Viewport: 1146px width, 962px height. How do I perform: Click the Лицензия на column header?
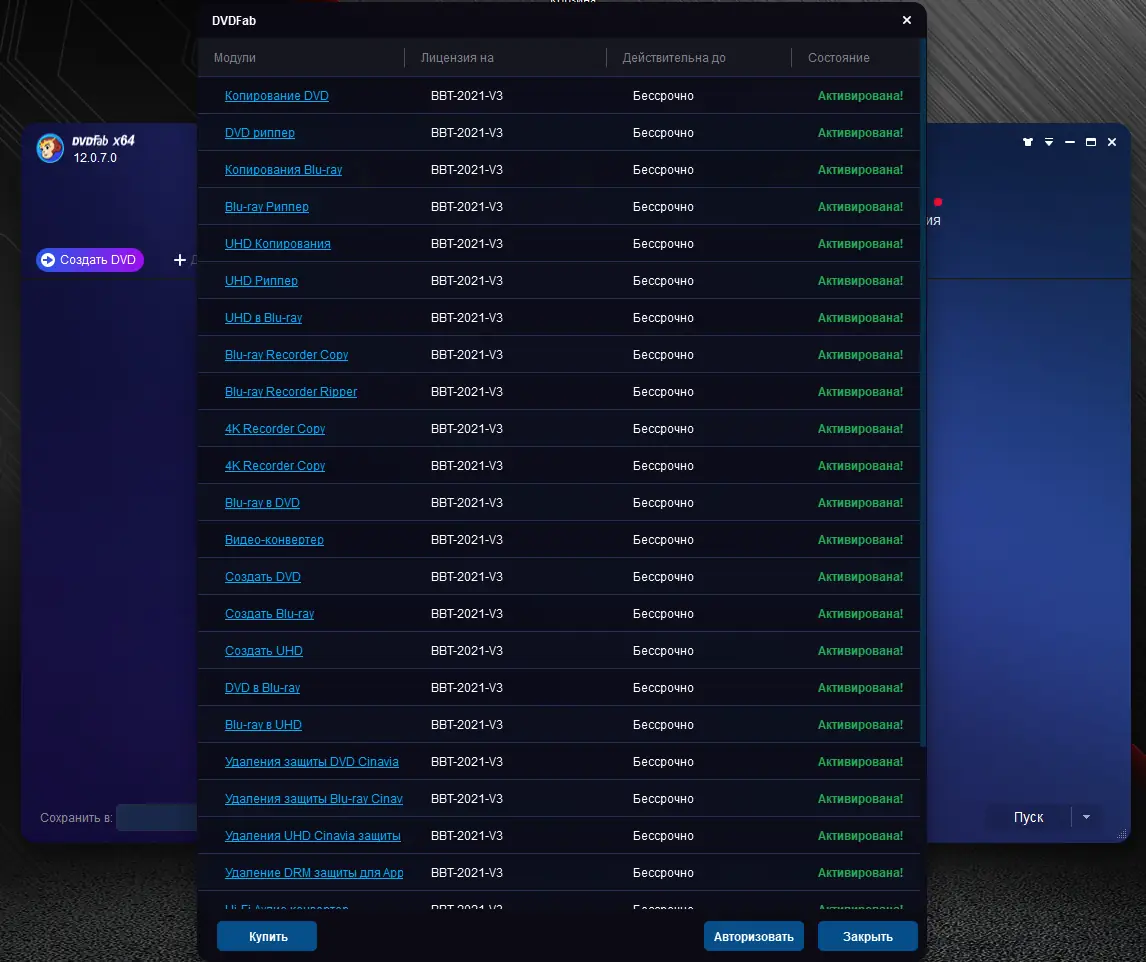[457, 58]
